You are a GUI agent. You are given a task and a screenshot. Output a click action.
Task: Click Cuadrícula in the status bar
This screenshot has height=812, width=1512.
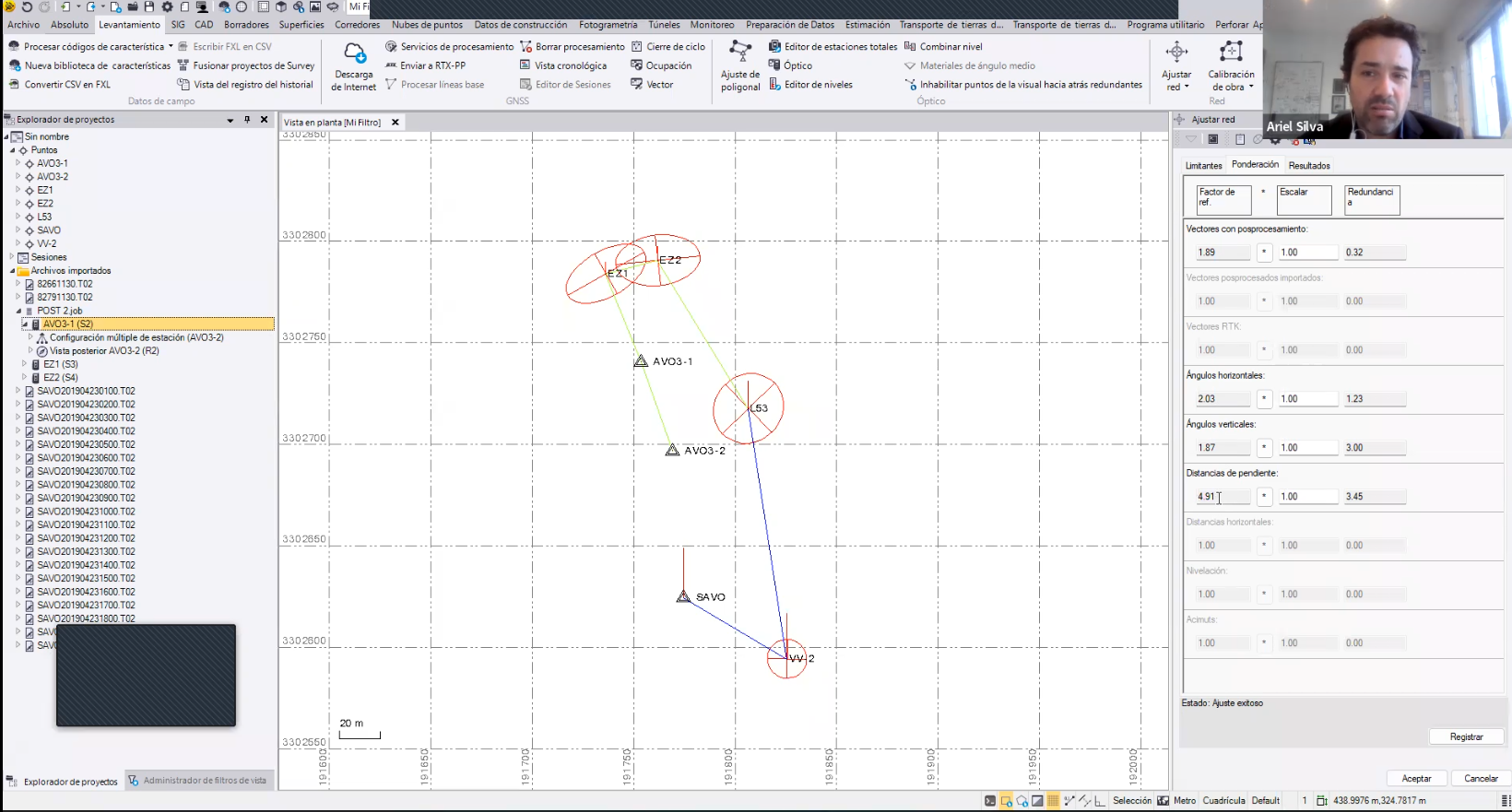tap(1223, 801)
